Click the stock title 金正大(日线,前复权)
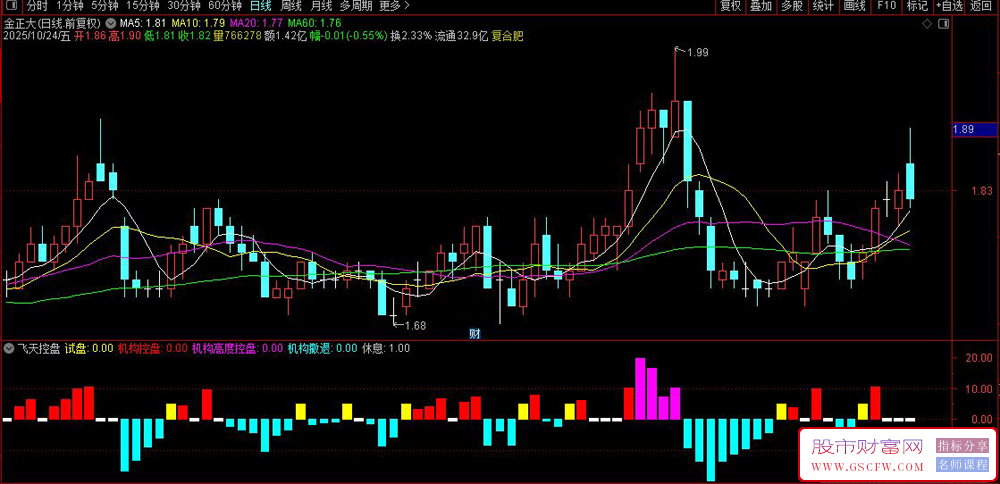Viewport: 1000px width, 484px height. coord(54,24)
